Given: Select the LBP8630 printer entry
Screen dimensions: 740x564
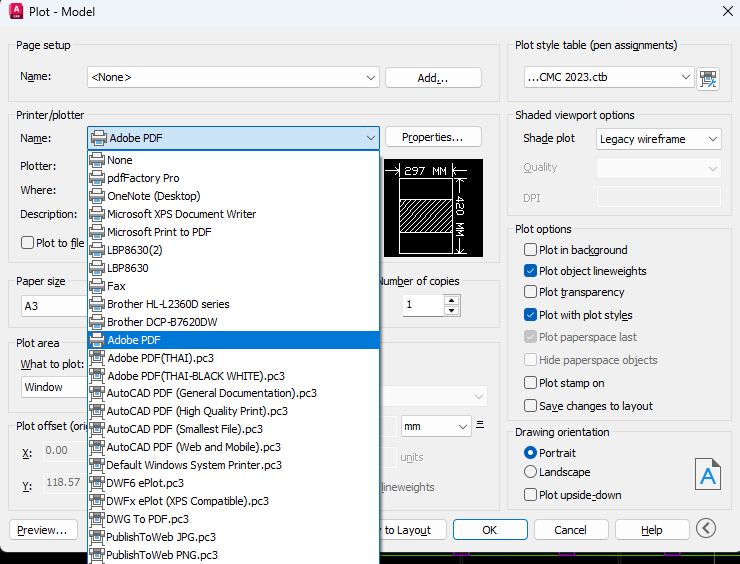Looking at the screenshot, I should coord(234,268).
